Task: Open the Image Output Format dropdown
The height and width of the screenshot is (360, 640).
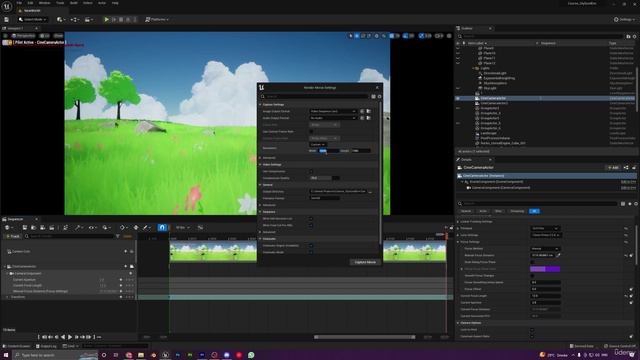Action: 333,111
